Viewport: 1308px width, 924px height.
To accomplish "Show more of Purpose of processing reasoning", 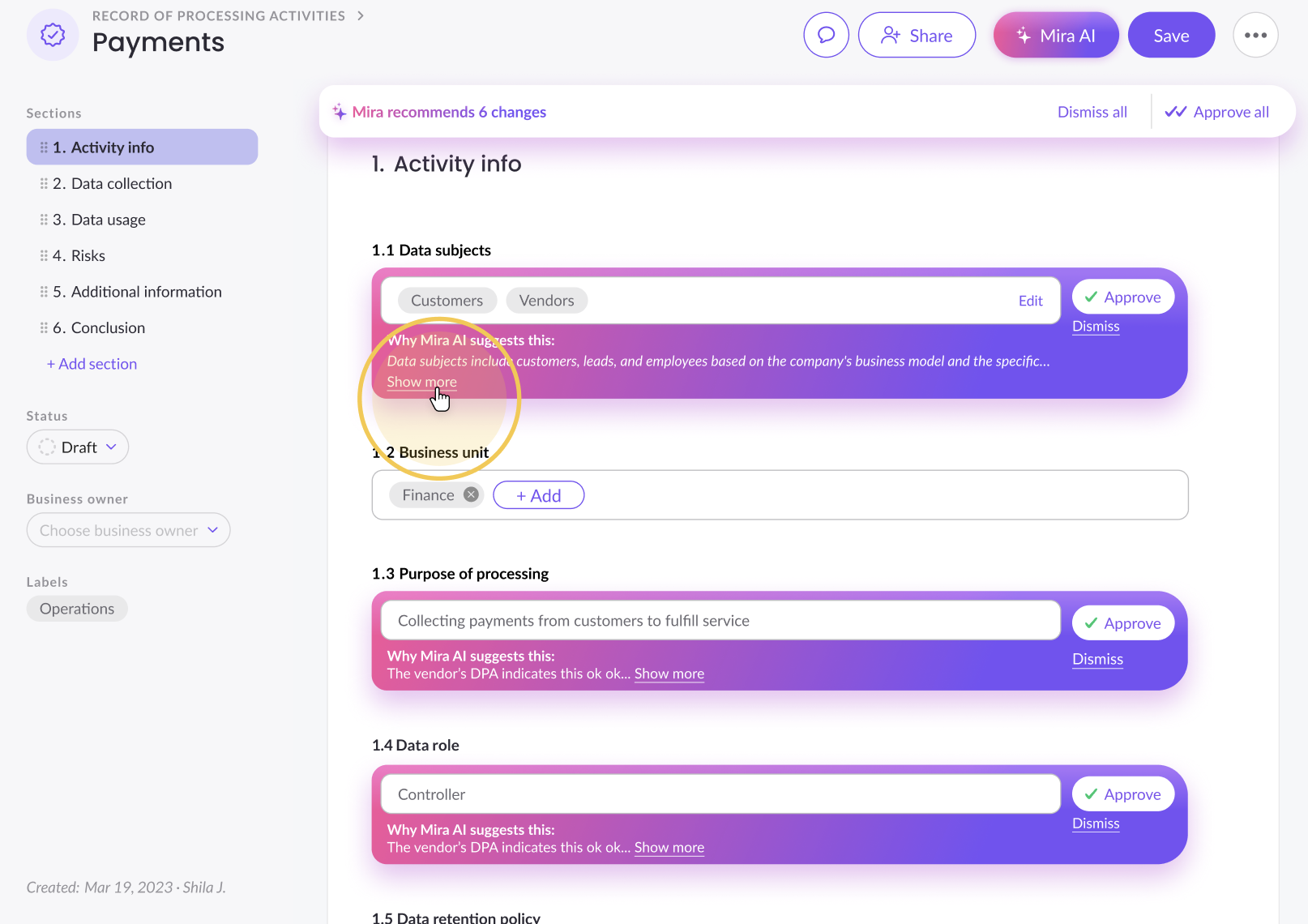I will 669,674.
